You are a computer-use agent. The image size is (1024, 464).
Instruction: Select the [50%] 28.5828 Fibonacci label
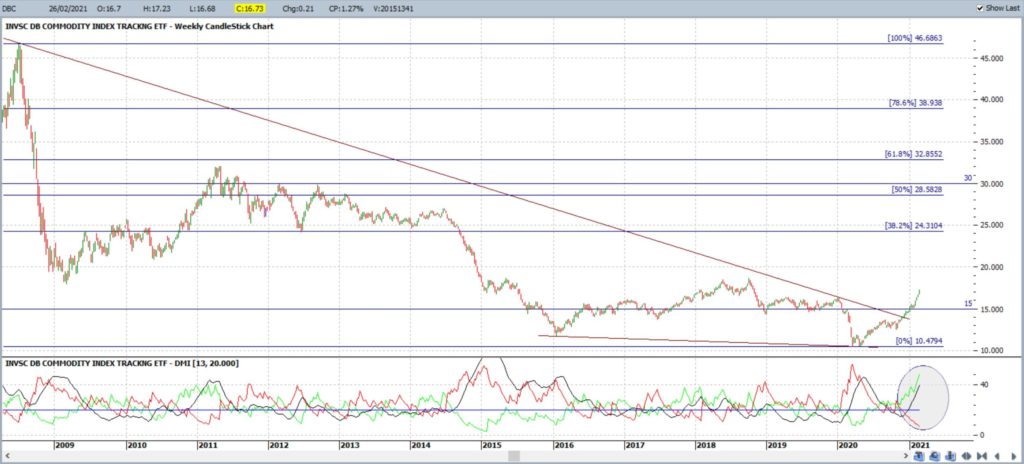coord(917,190)
